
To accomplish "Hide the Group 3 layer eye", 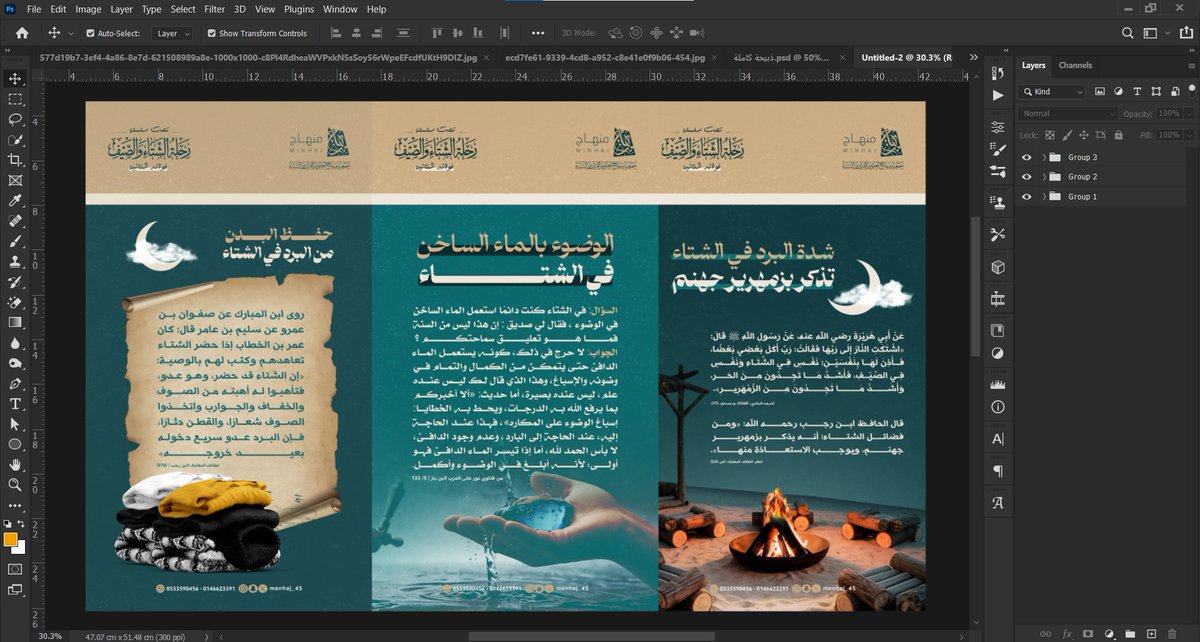I will click(x=1026, y=157).
